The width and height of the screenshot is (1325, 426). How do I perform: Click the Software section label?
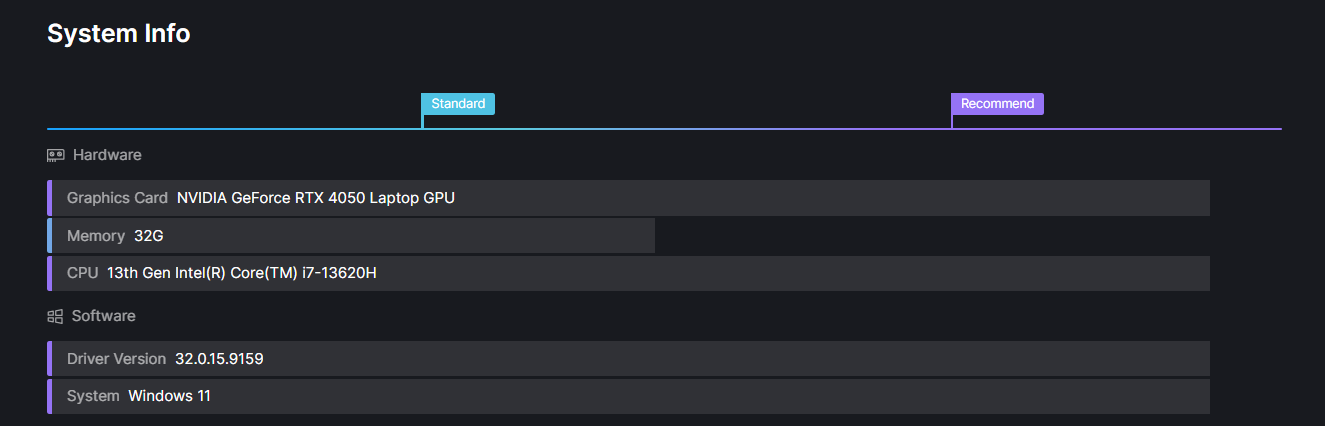tap(104, 316)
